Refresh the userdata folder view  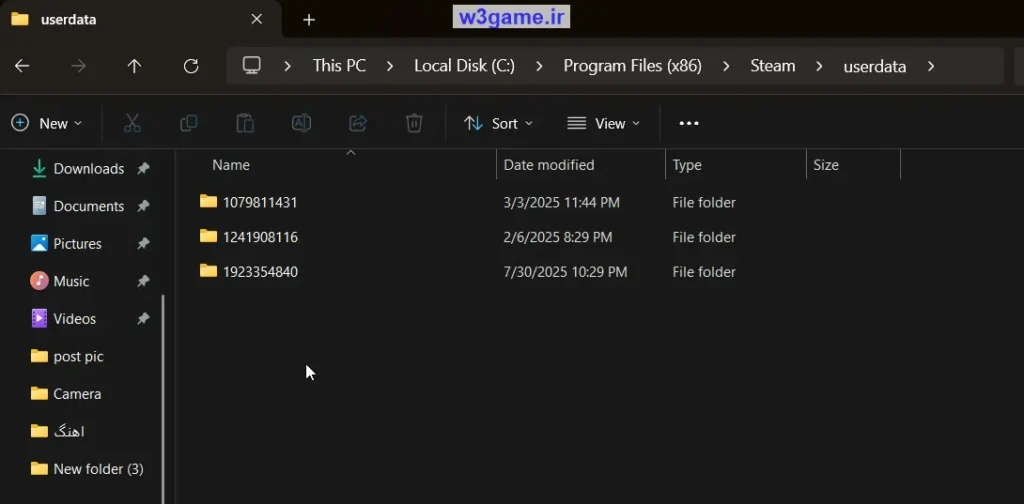point(191,66)
